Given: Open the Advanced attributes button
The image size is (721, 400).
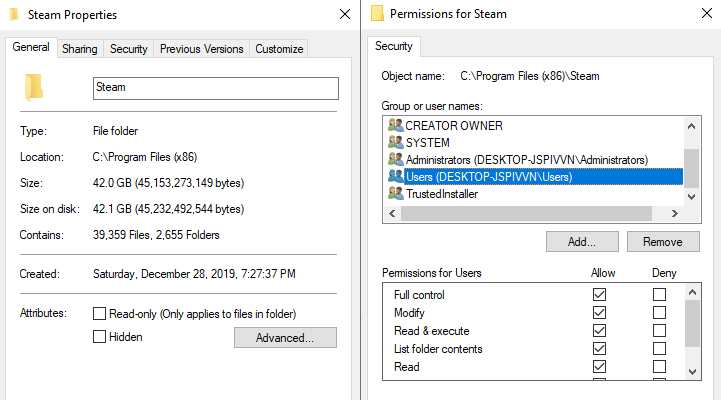Looking at the screenshot, I should (285, 337).
